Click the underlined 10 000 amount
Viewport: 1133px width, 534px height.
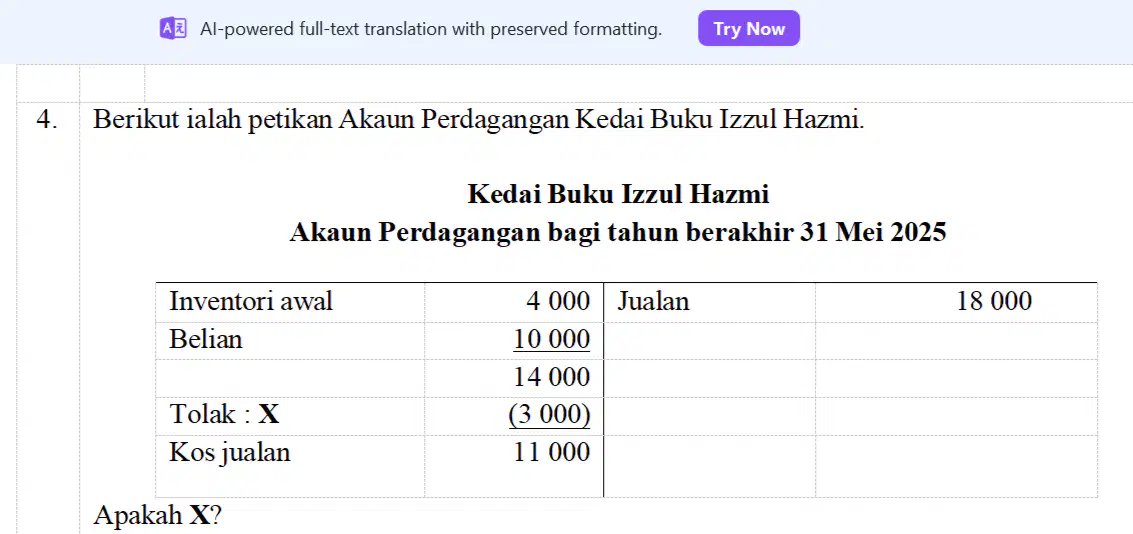(551, 340)
